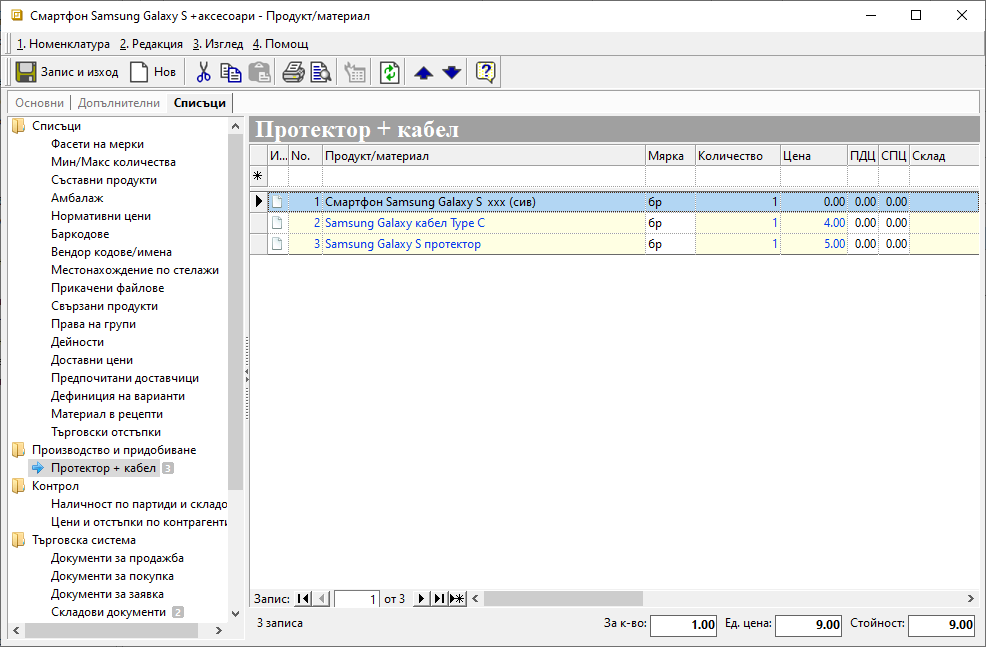Click the document icon in the Samsung Galaxy S протектор row
The width and height of the screenshot is (986, 647).
[x=277, y=244]
